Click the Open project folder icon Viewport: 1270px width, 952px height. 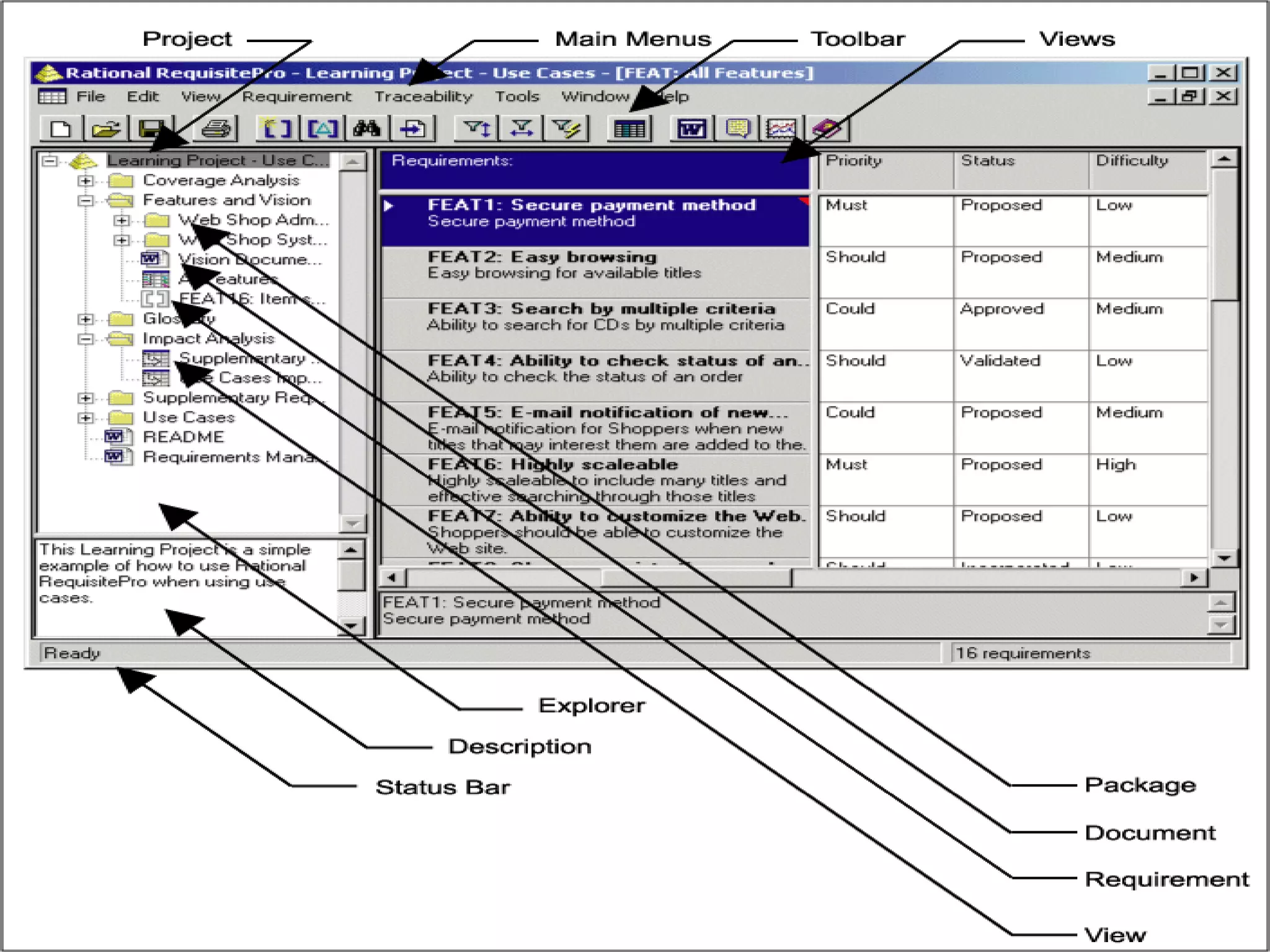pos(106,129)
